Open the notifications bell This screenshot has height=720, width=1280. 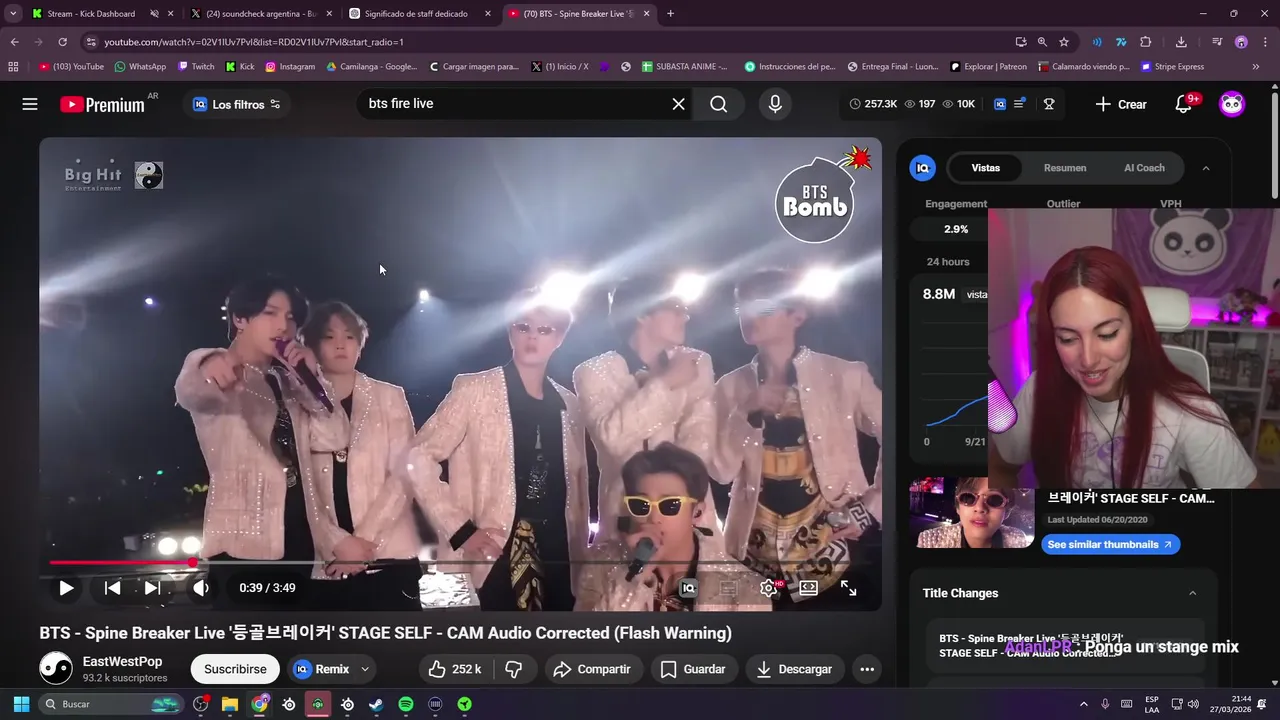coord(1184,104)
